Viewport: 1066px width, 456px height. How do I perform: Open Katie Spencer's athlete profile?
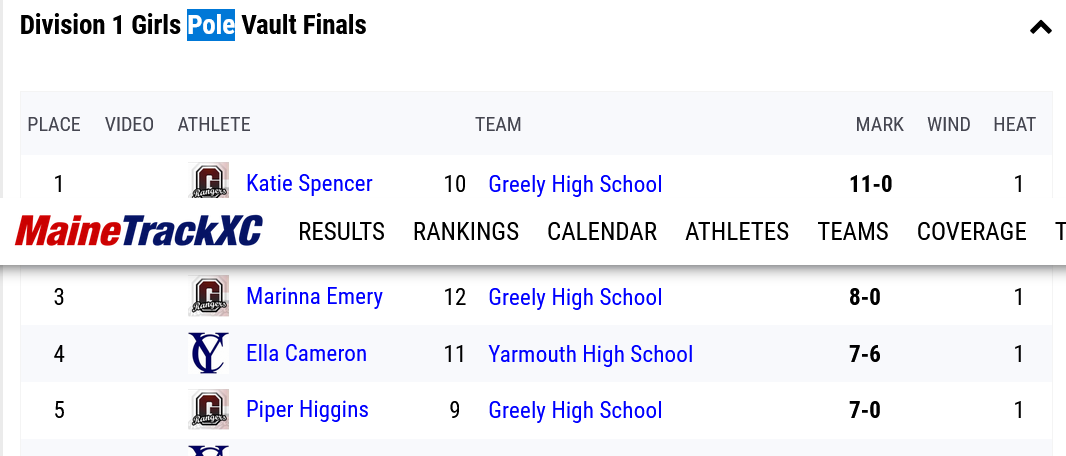pos(309,184)
